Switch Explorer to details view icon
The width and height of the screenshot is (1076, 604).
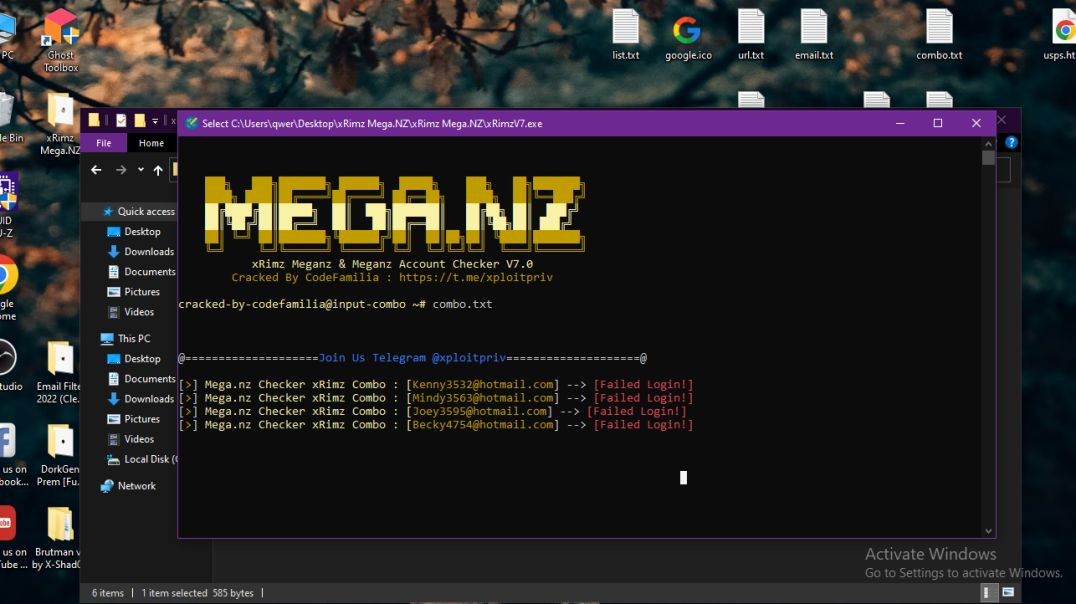pyautogui.click(x=986, y=592)
